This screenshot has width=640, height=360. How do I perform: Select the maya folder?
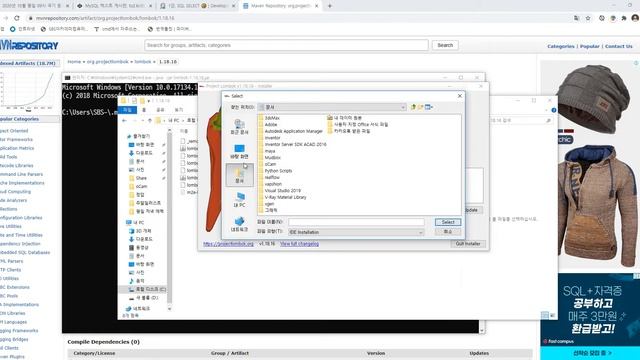[267, 151]
